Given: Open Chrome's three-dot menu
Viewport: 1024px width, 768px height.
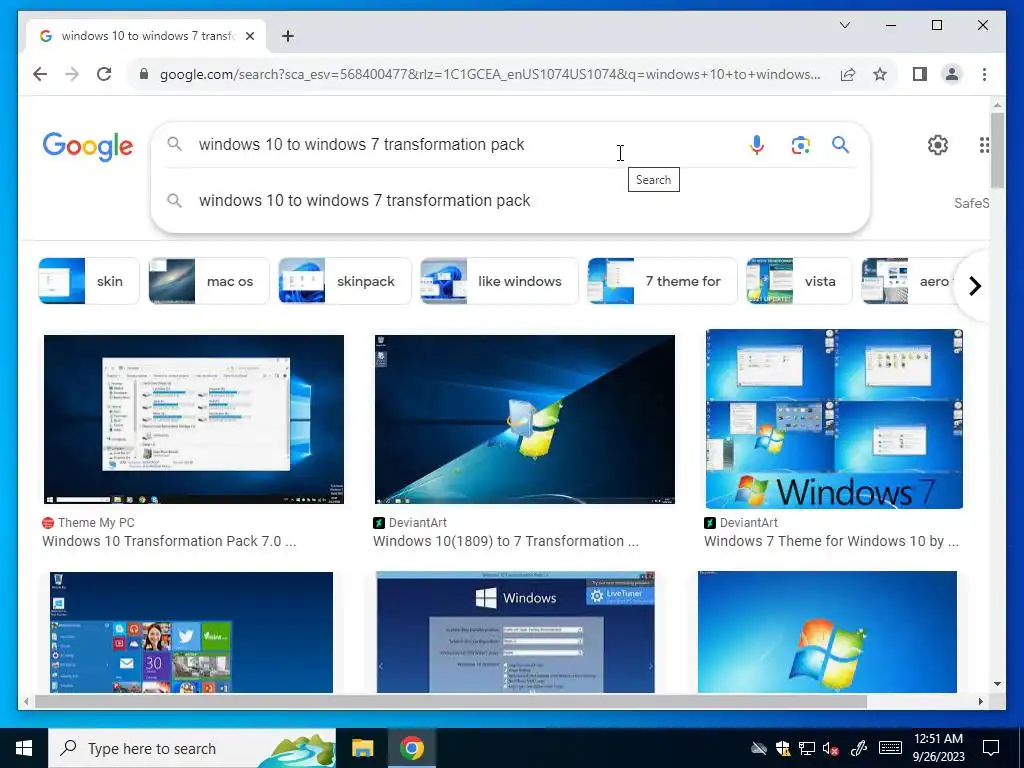Looking at the screenshot, I should 984,74.
